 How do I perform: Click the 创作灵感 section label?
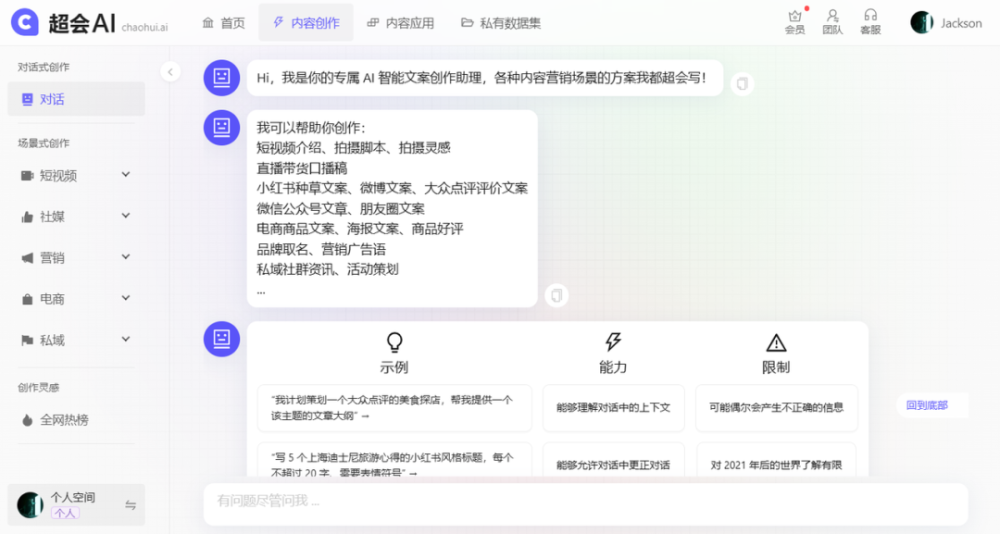coord(38,387)
